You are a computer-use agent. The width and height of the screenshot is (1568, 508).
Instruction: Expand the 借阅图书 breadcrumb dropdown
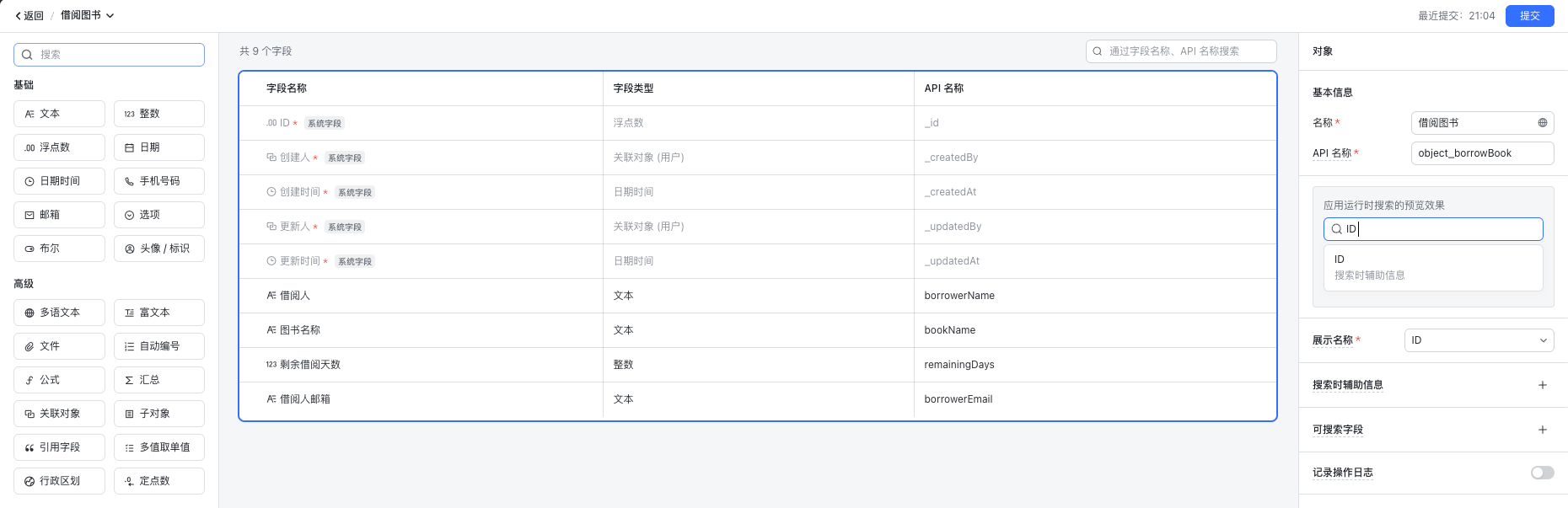88,15
